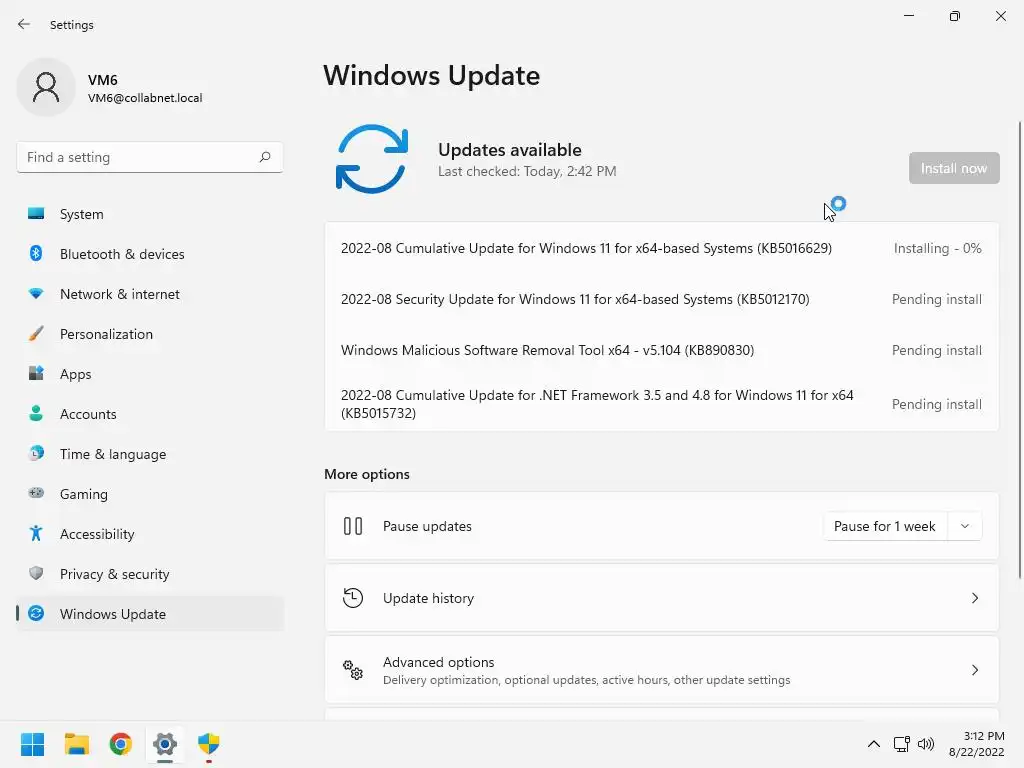Click Advanced options label
The image size is (1024, 768).
coord(438,662)
